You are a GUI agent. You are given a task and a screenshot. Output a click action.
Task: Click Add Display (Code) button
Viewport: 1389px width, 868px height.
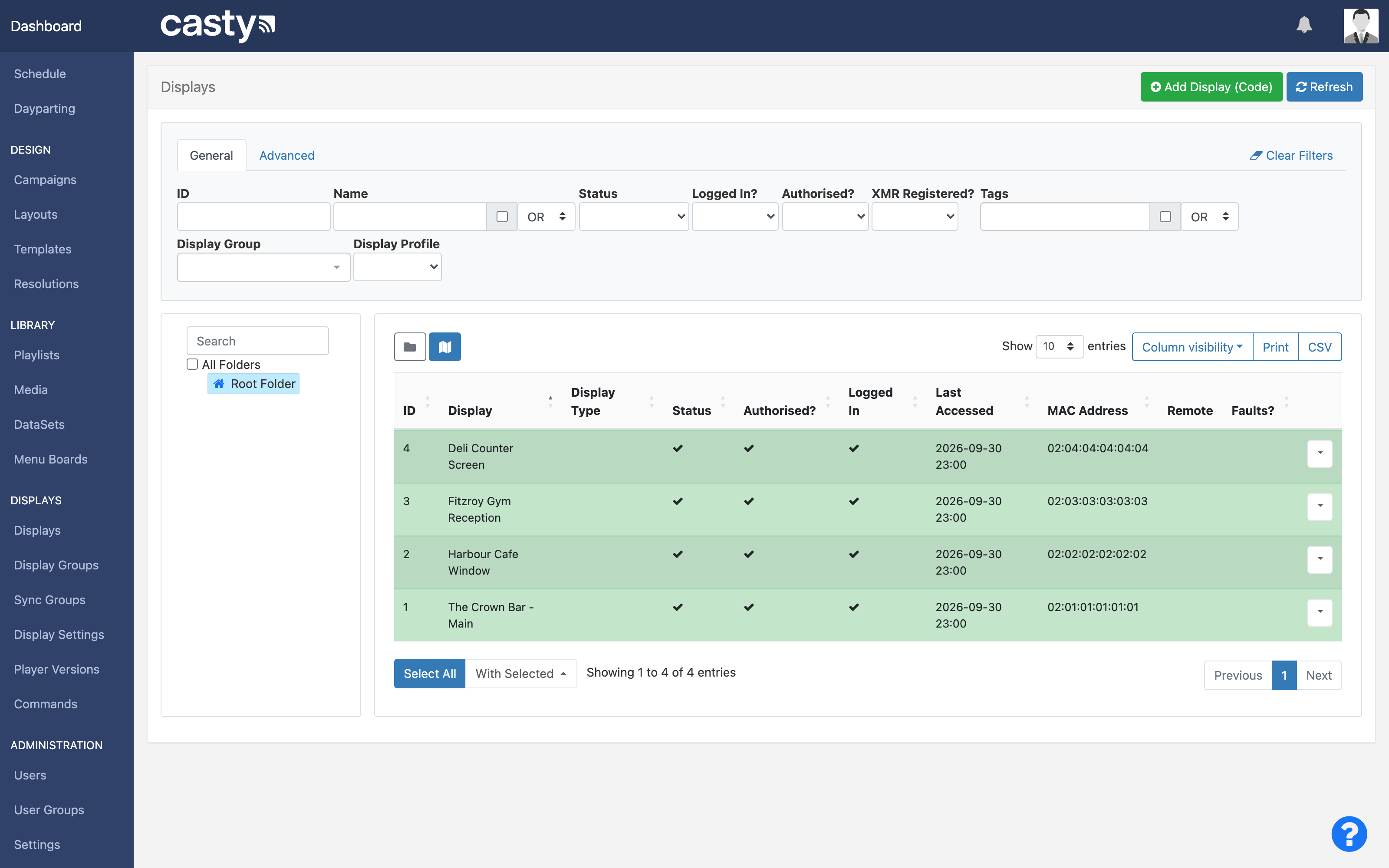pyautogui.click(x=1211, y=87)
